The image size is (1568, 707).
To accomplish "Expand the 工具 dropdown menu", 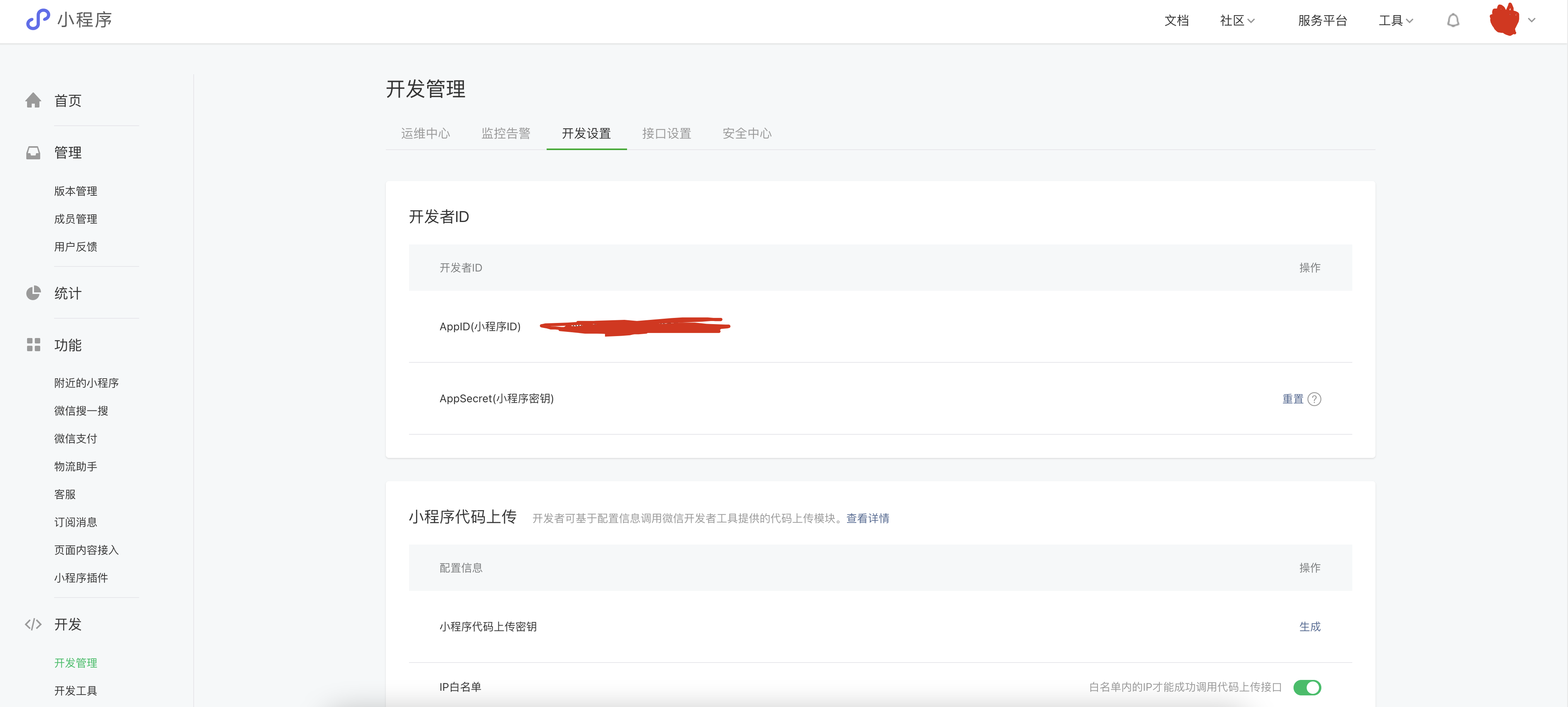I will tap(1396, 21).
